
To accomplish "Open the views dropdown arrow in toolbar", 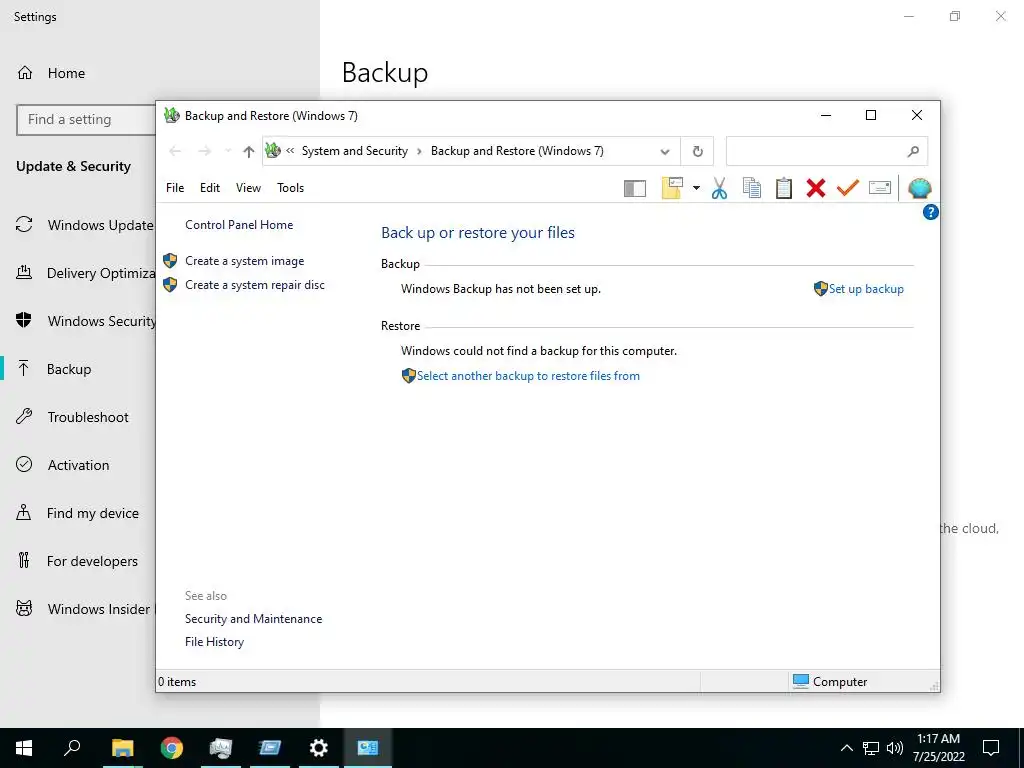I will click(696, 188).
